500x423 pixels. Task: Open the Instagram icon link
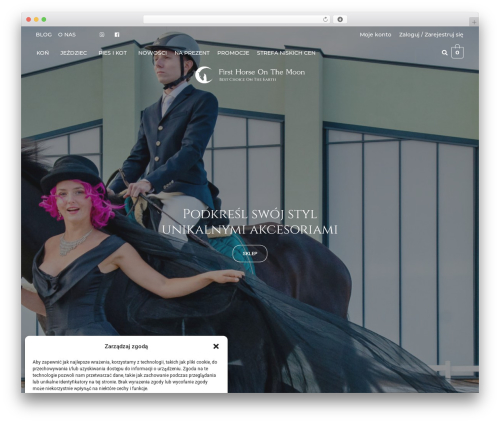102,35
